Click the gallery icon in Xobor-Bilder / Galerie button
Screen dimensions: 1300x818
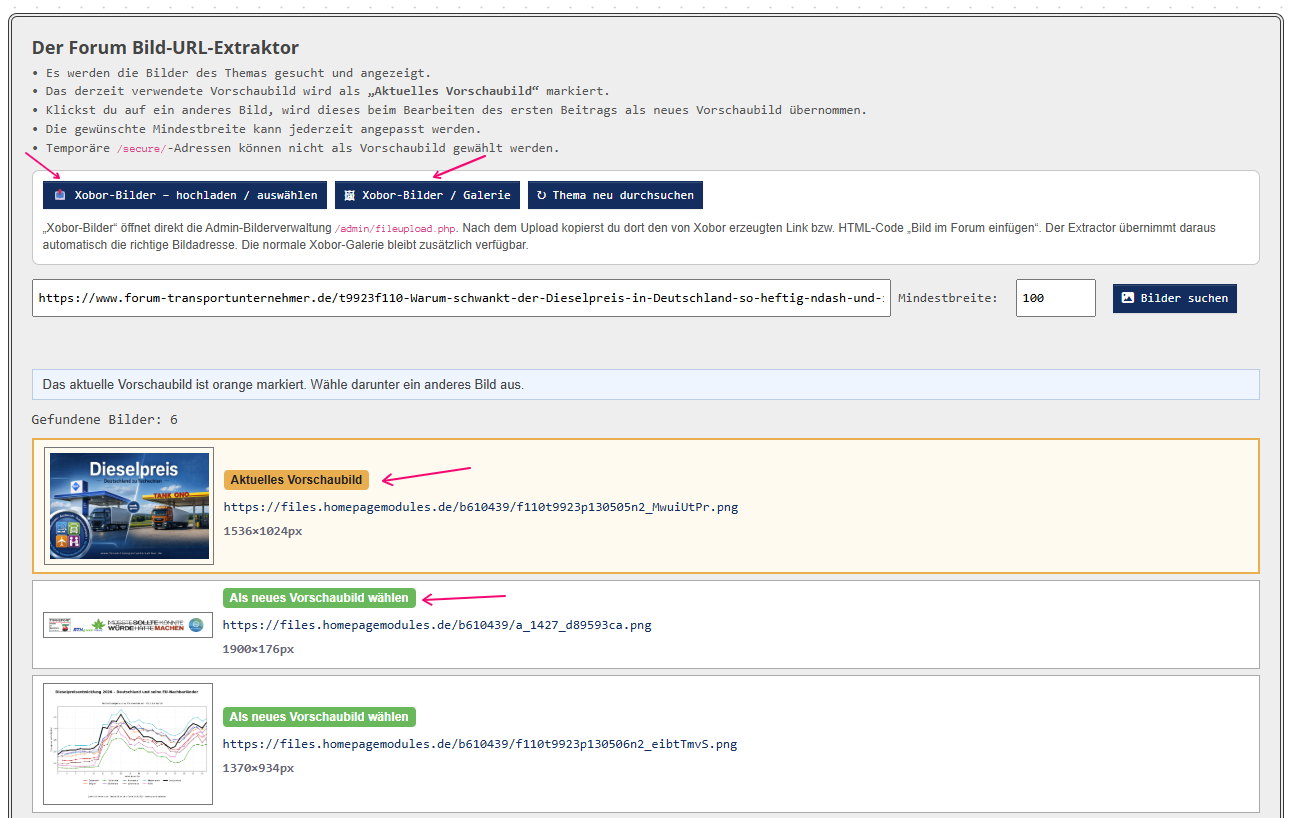click(349, 195)
